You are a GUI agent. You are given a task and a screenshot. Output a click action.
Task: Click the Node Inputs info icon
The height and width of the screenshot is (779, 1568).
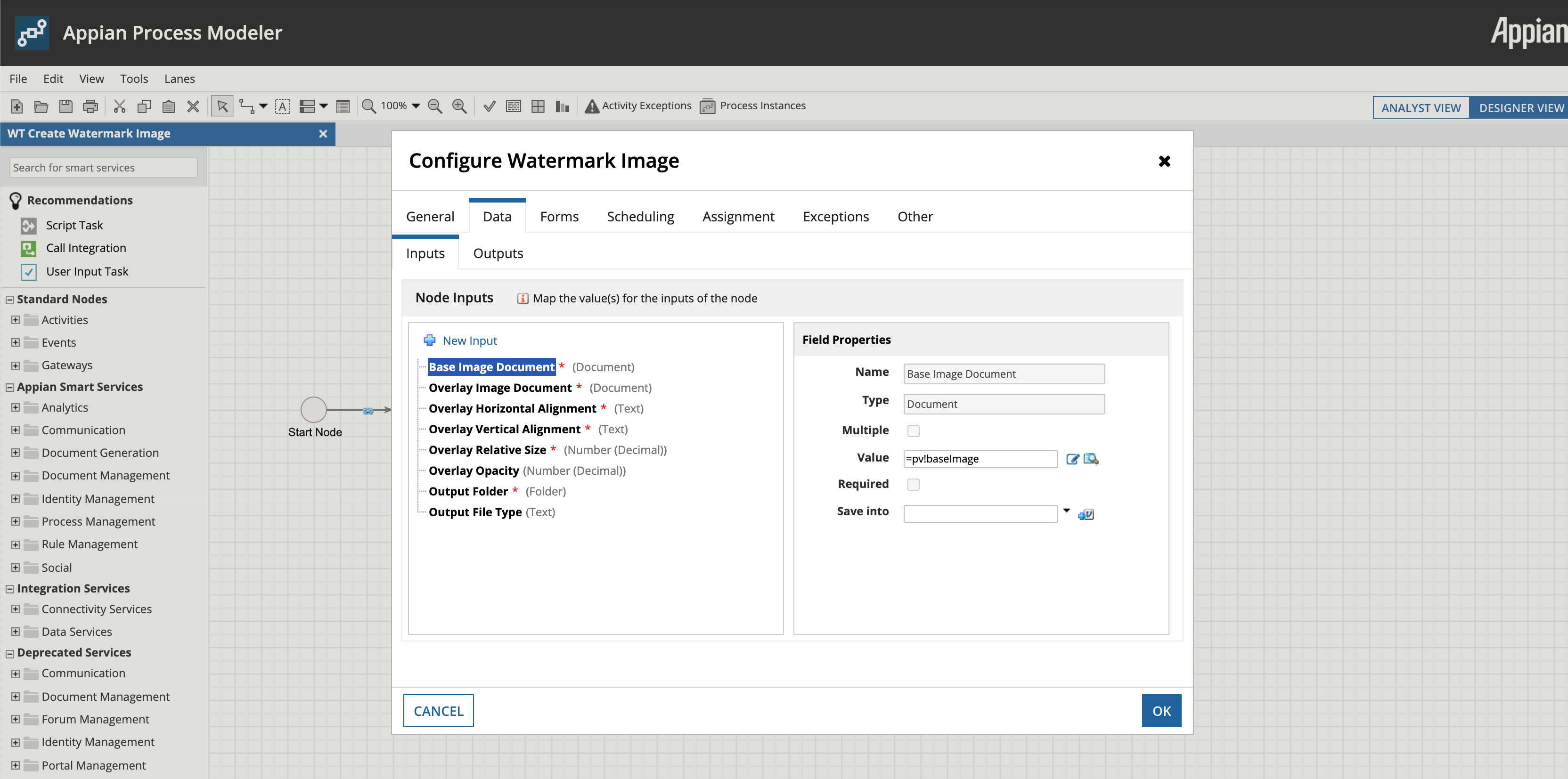click(522, 298)
